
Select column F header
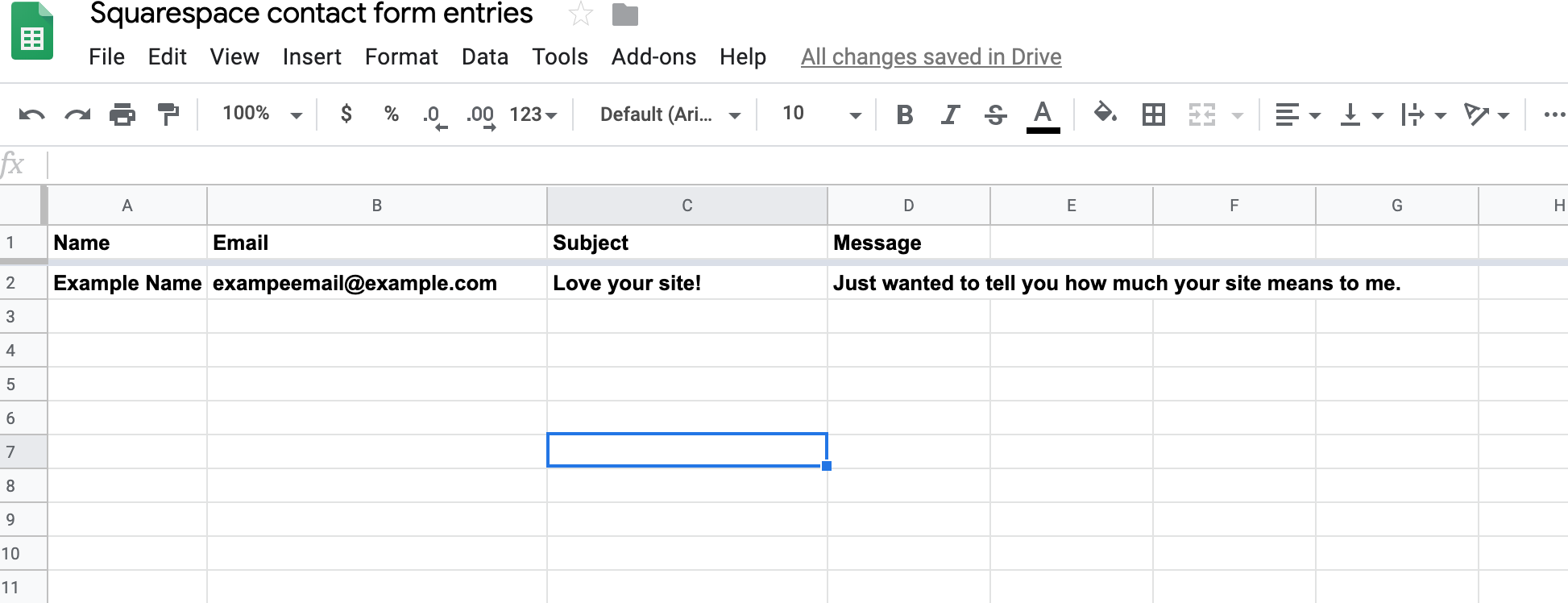pos(1234,206)
